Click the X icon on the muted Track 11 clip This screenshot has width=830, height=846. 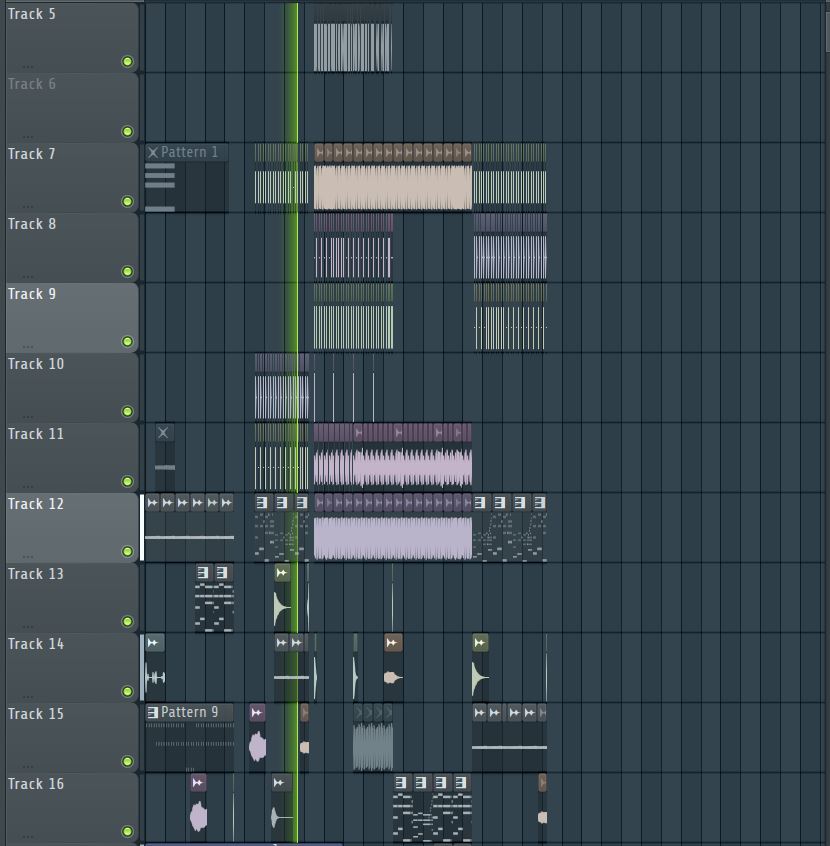163,432
